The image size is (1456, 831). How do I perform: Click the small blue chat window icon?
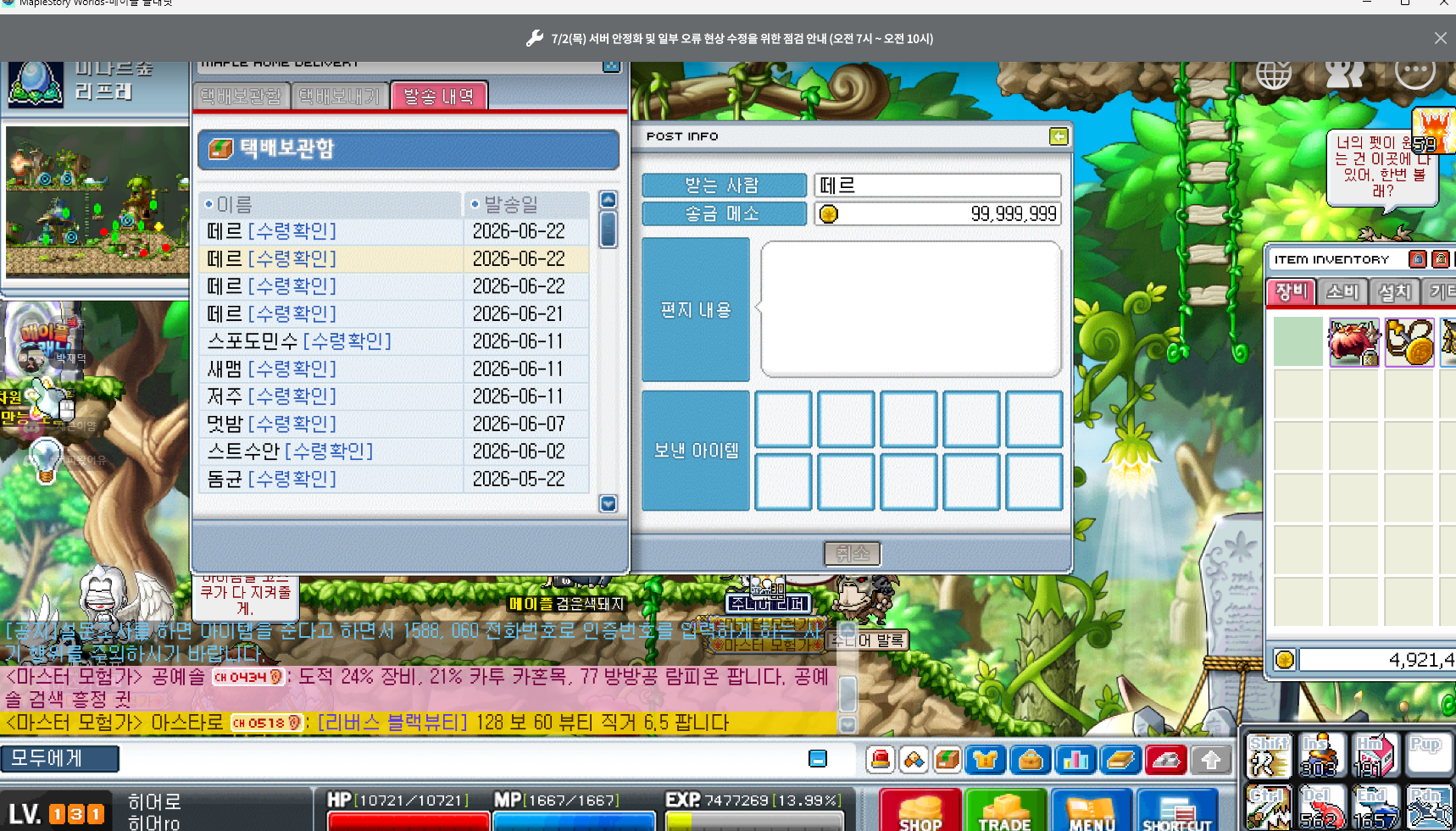click(818, 759)
